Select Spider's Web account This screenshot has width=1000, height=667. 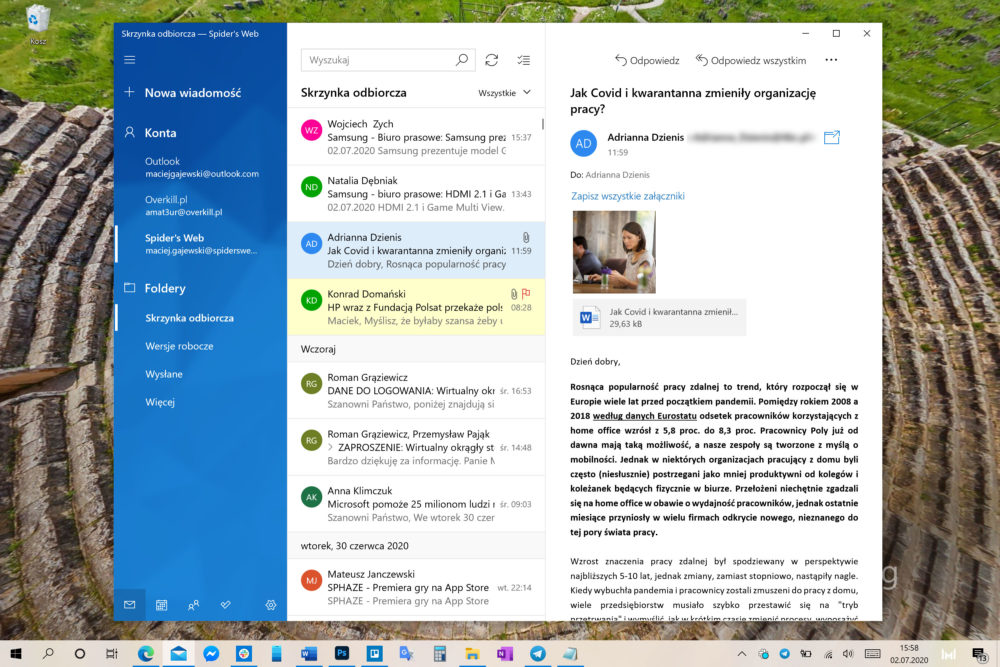(201, 244)
